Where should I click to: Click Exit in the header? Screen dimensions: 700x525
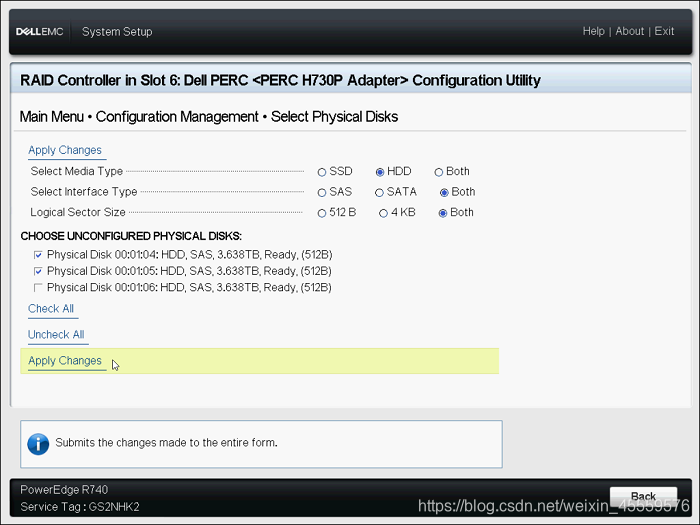664,31
